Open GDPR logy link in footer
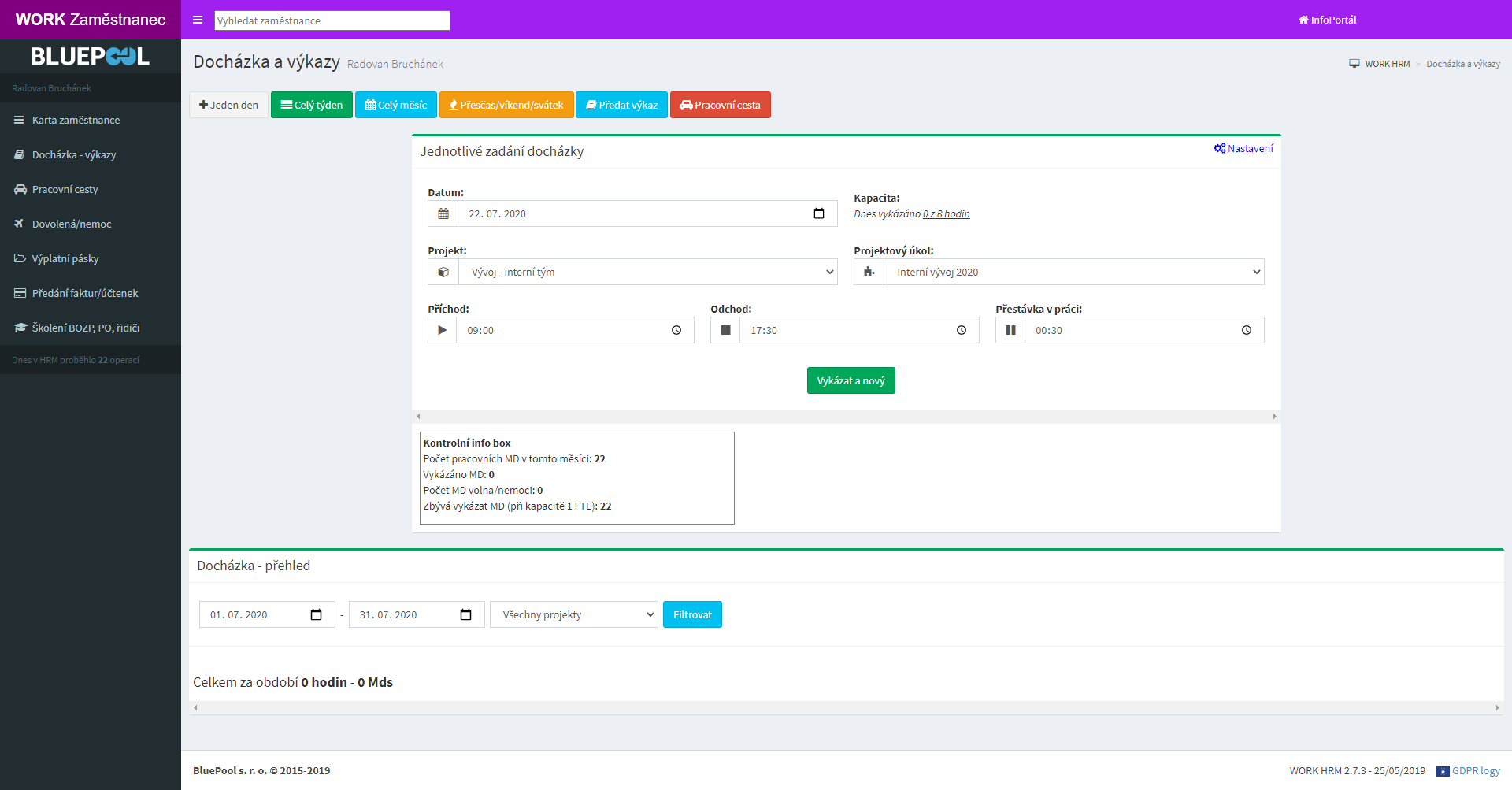Screen dimensions: 1512x790 tap(1476, 771)
